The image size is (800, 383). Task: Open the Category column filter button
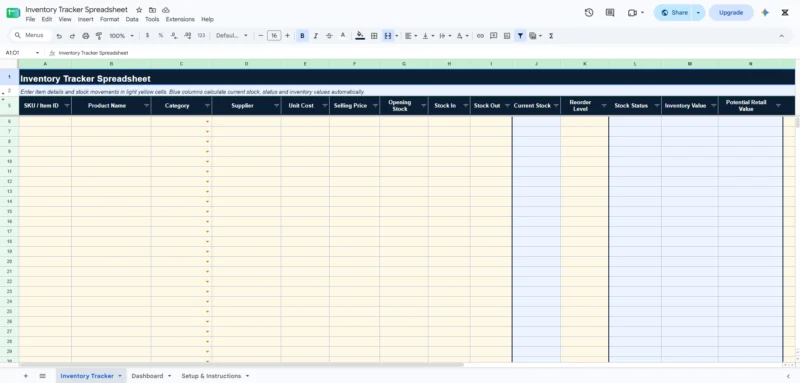(207, 106)
